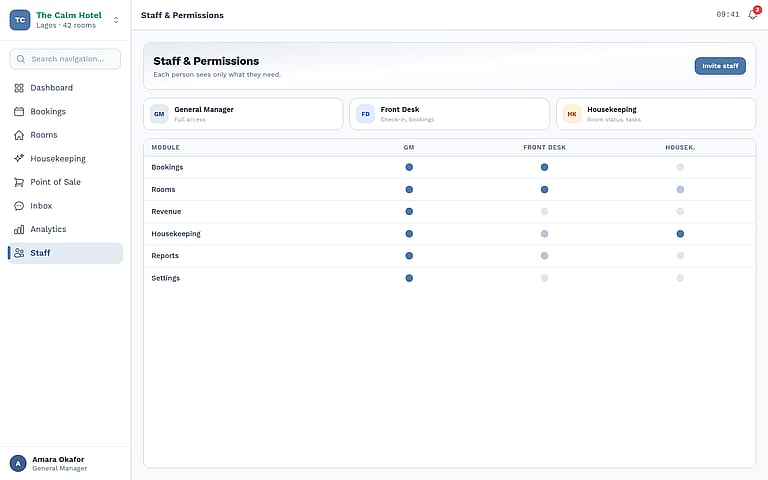Click the Rooms house icon

[19, 135]
